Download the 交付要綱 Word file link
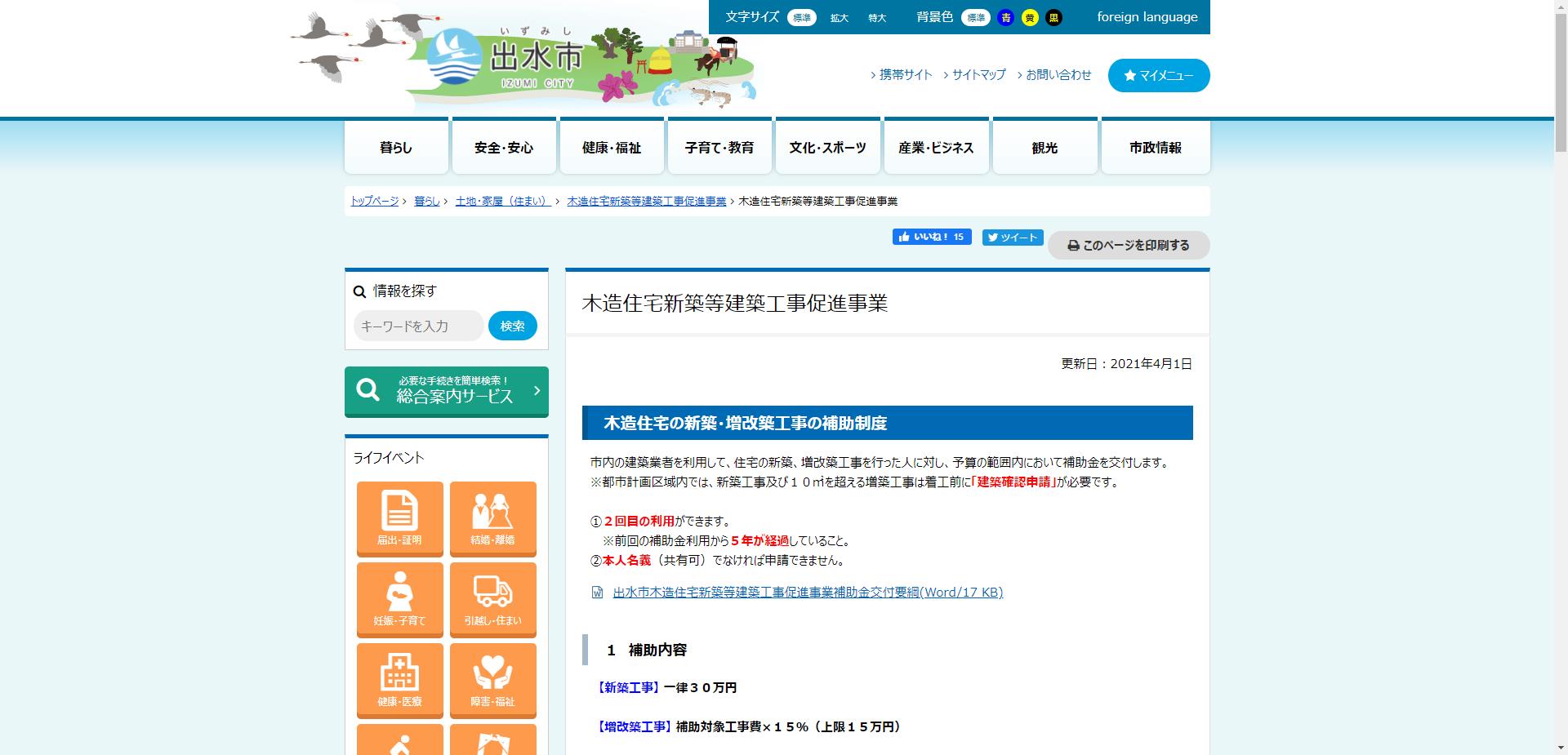Screen dimensions: 1568x755 click(807, 593)
